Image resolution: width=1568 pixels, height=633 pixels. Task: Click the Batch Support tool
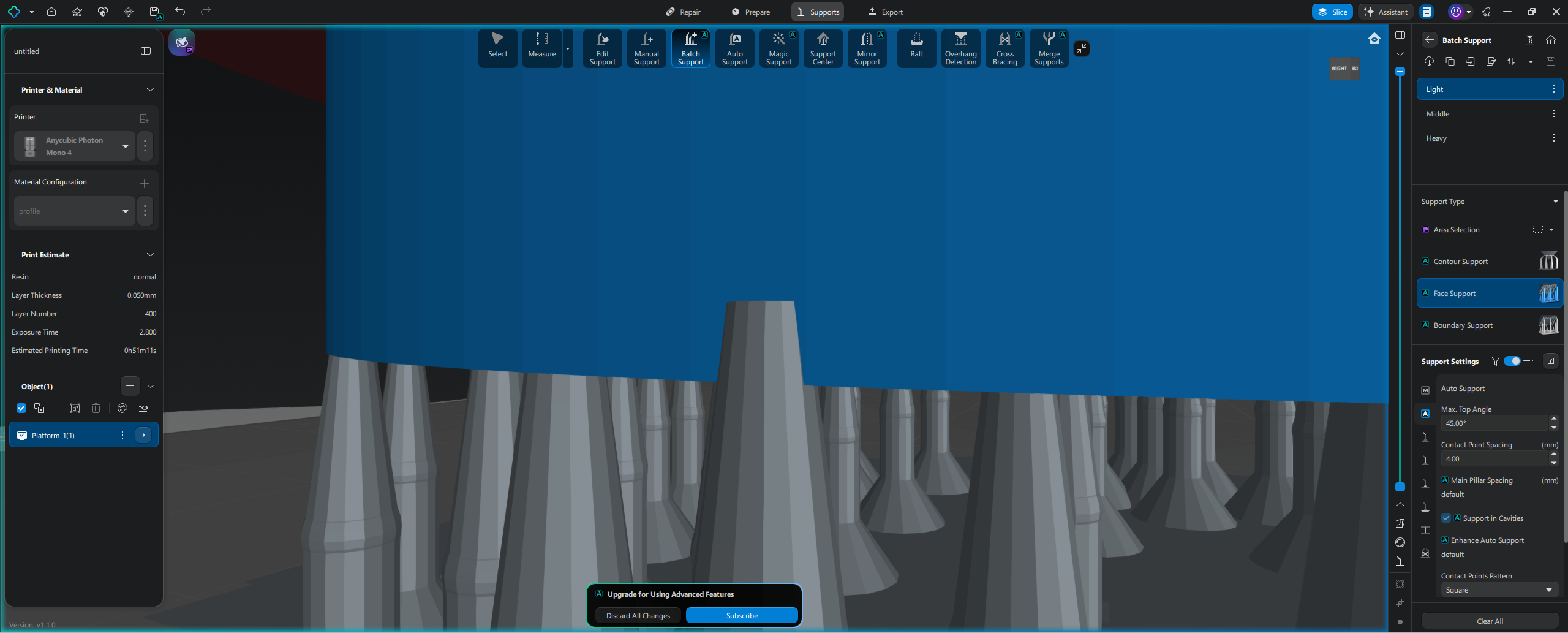pyautogui.click(x=691, y=48)
